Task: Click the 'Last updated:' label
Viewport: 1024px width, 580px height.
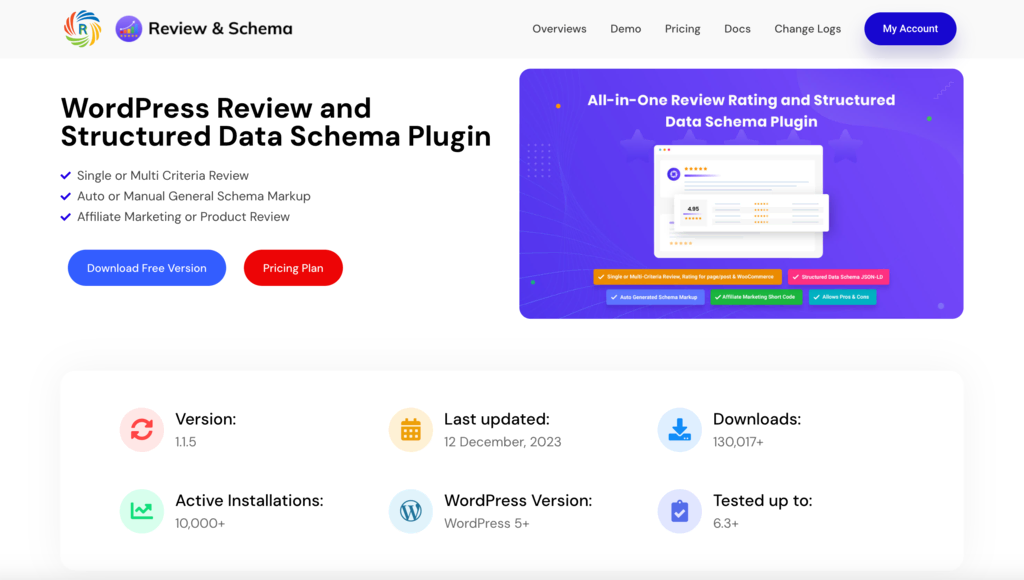Action: click(x=497, y=419)
